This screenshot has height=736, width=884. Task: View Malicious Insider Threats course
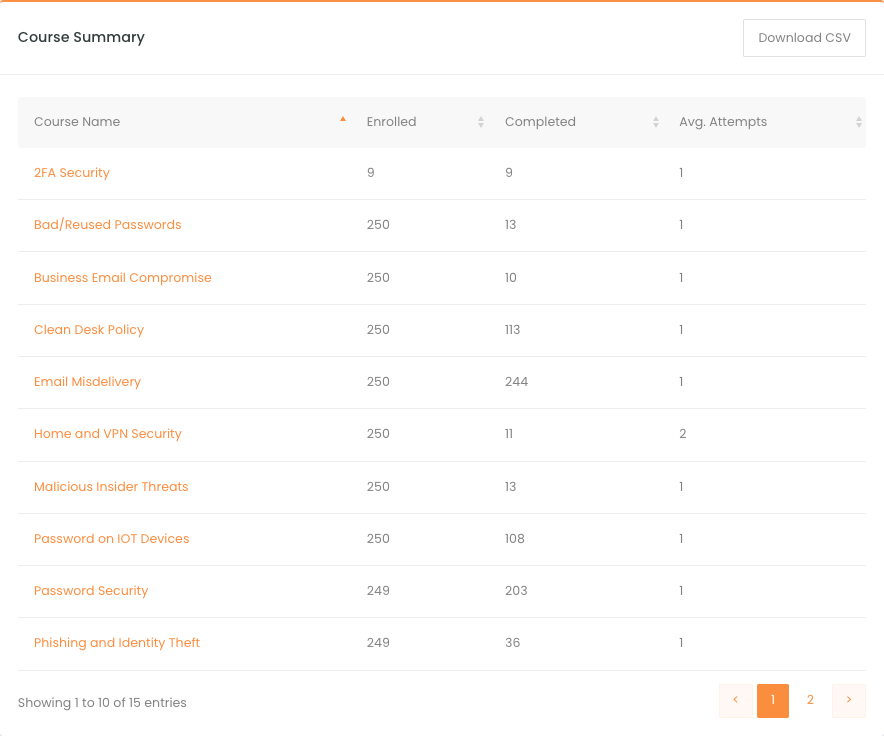110,487
